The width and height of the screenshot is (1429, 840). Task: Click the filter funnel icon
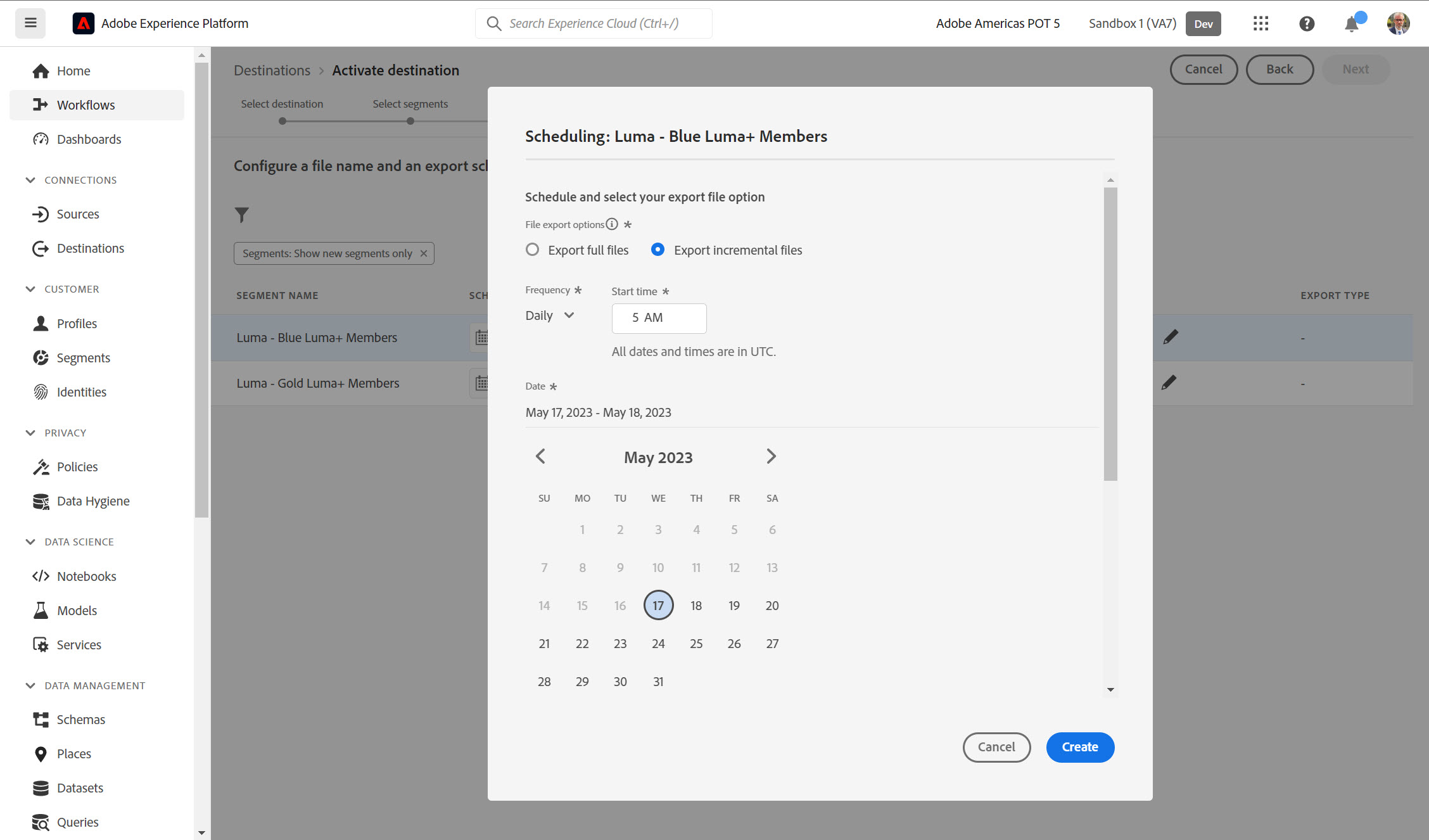click(x=241, y=215)
